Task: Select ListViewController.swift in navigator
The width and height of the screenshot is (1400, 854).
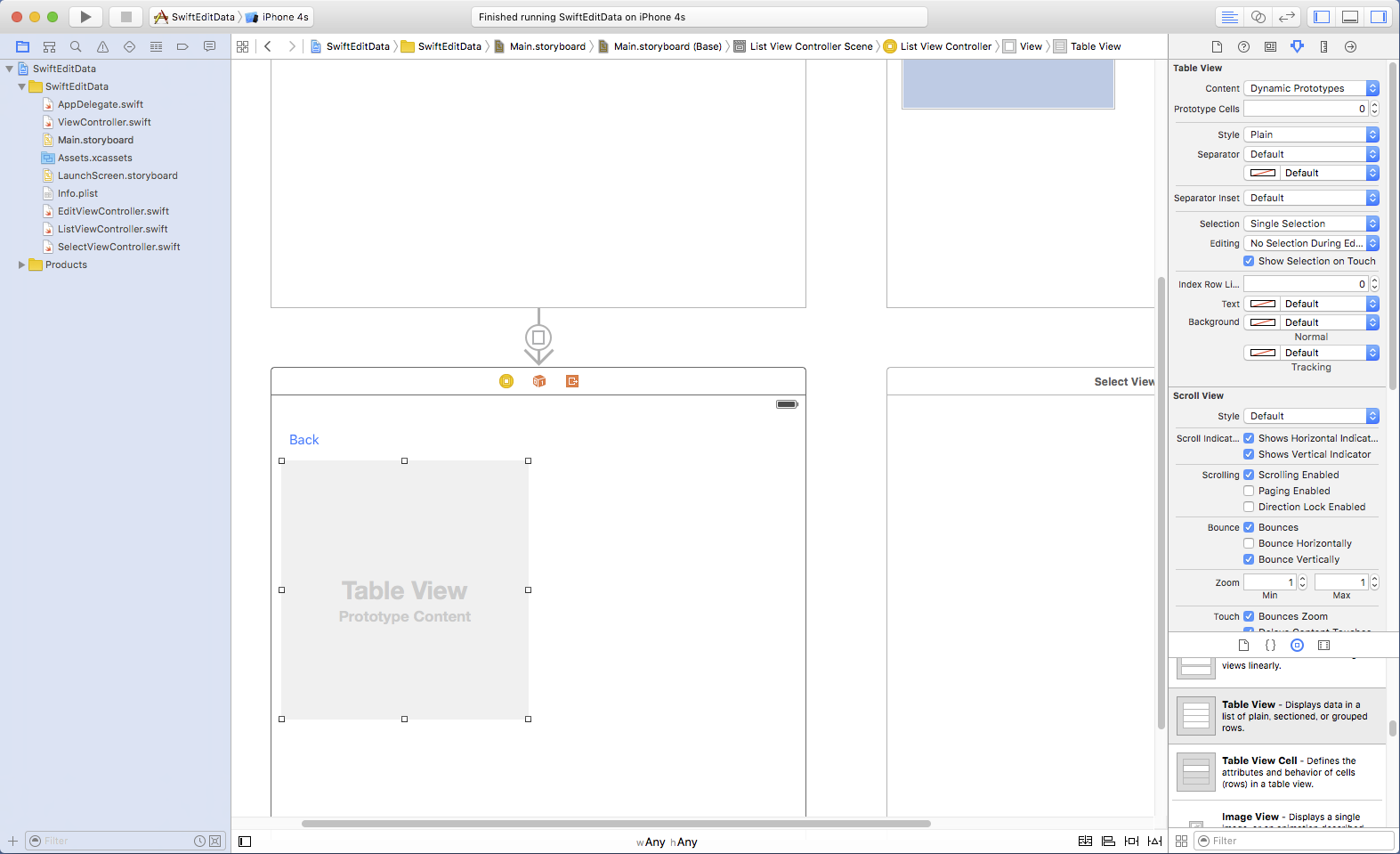Action: click(x=112, y=229)
